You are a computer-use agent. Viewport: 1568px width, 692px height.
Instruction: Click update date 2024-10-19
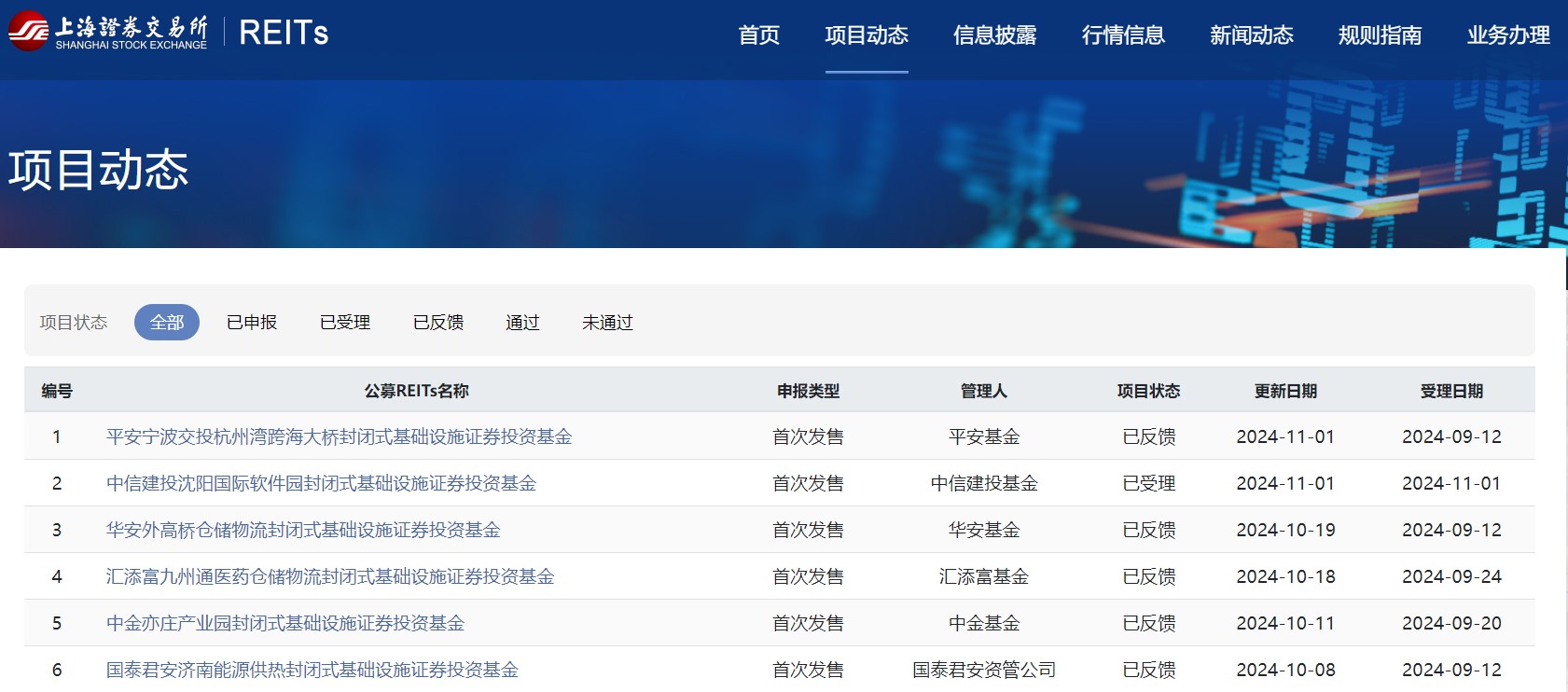(x=1286, y=530)
